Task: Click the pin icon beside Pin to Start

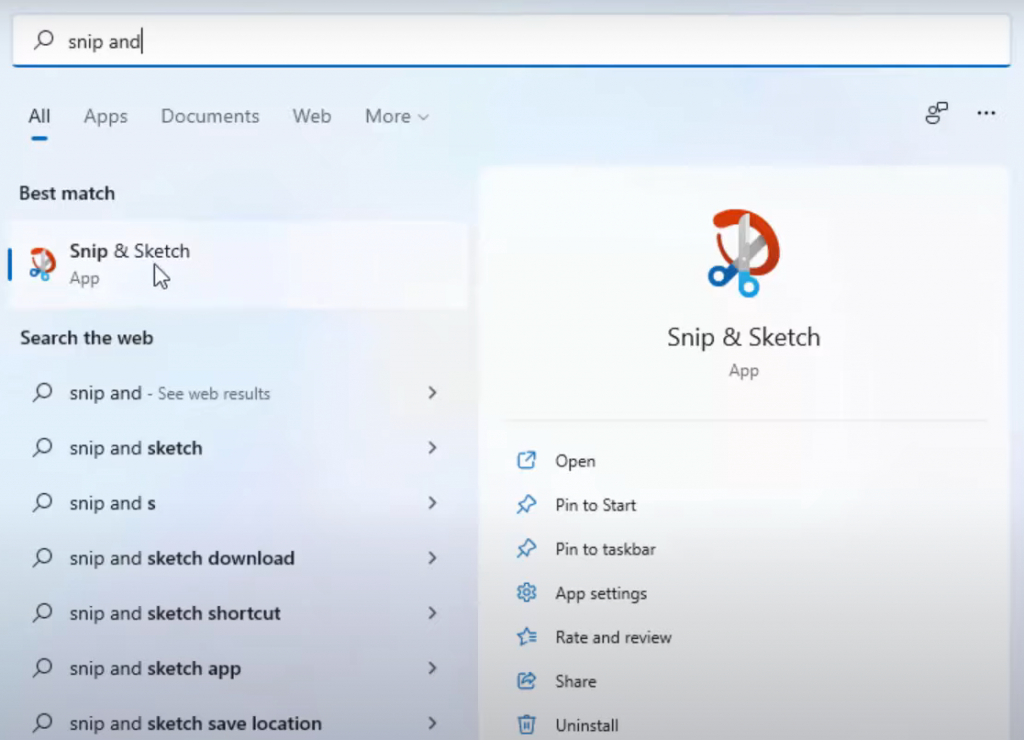Action: [x=526, y=505]
